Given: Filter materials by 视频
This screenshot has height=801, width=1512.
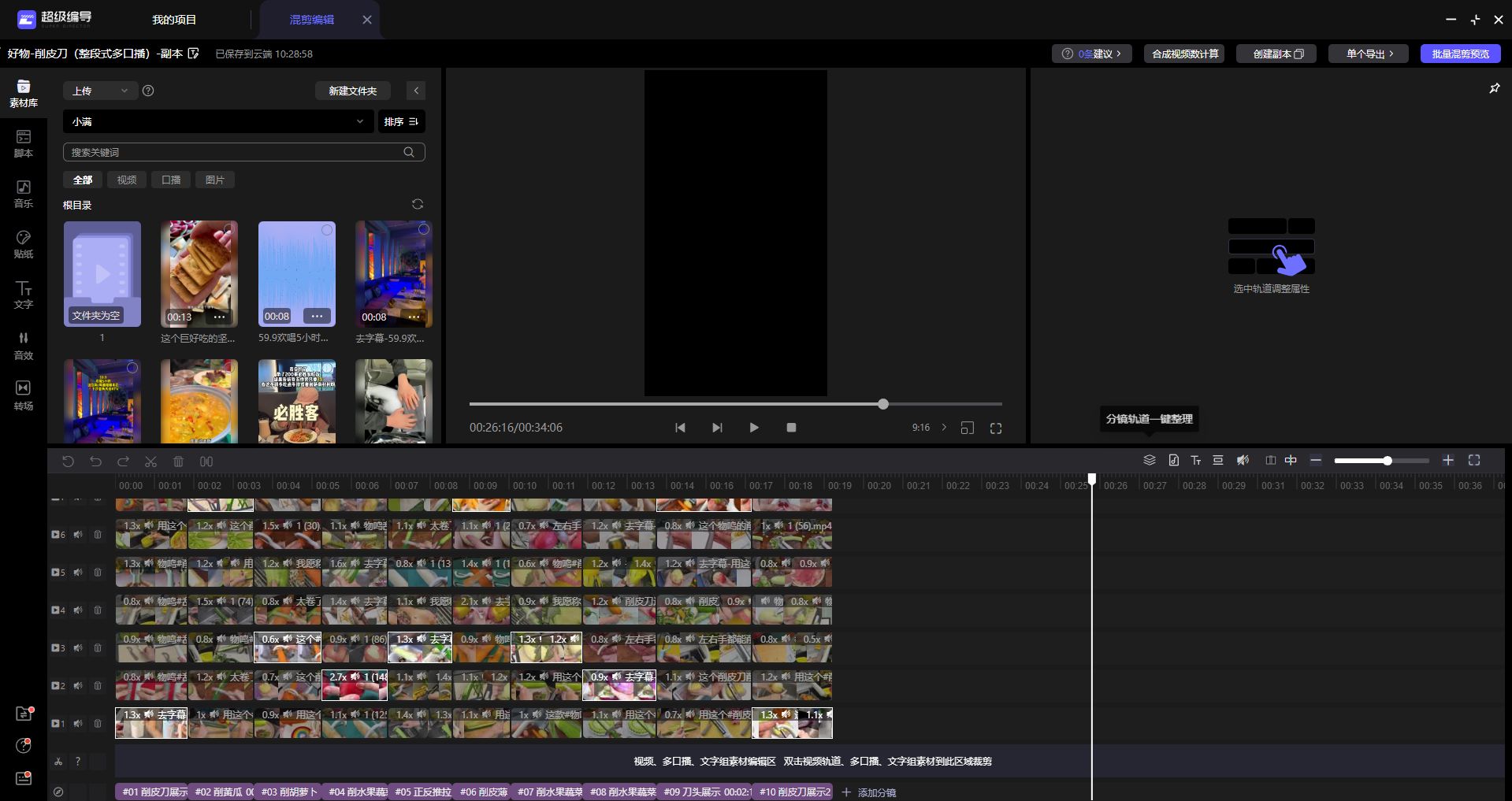Looking at the screenshot, I should pyautogui.click(x=127, y=180).
